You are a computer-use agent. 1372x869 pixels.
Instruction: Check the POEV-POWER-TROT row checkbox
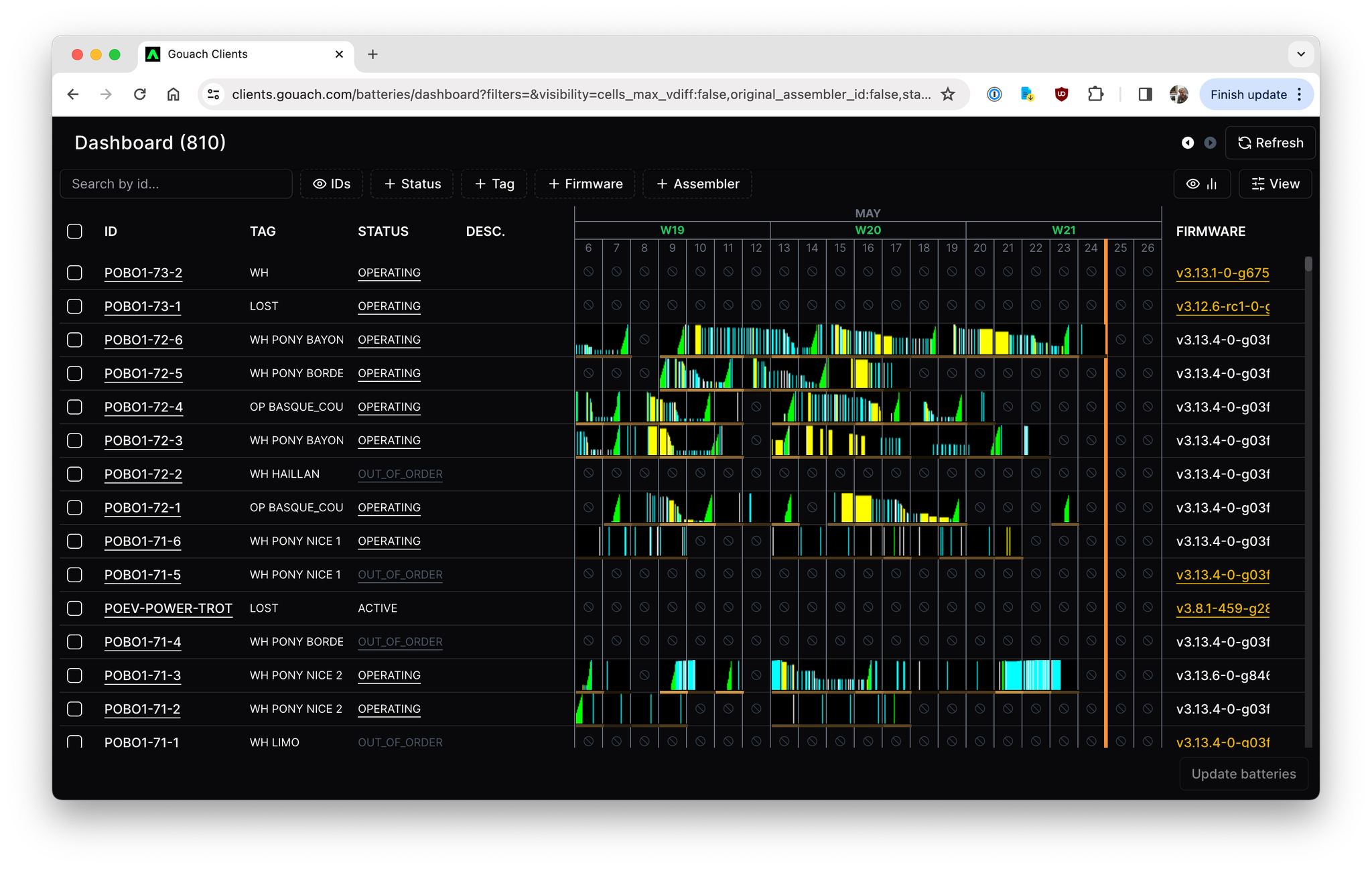tap(74, 608)
